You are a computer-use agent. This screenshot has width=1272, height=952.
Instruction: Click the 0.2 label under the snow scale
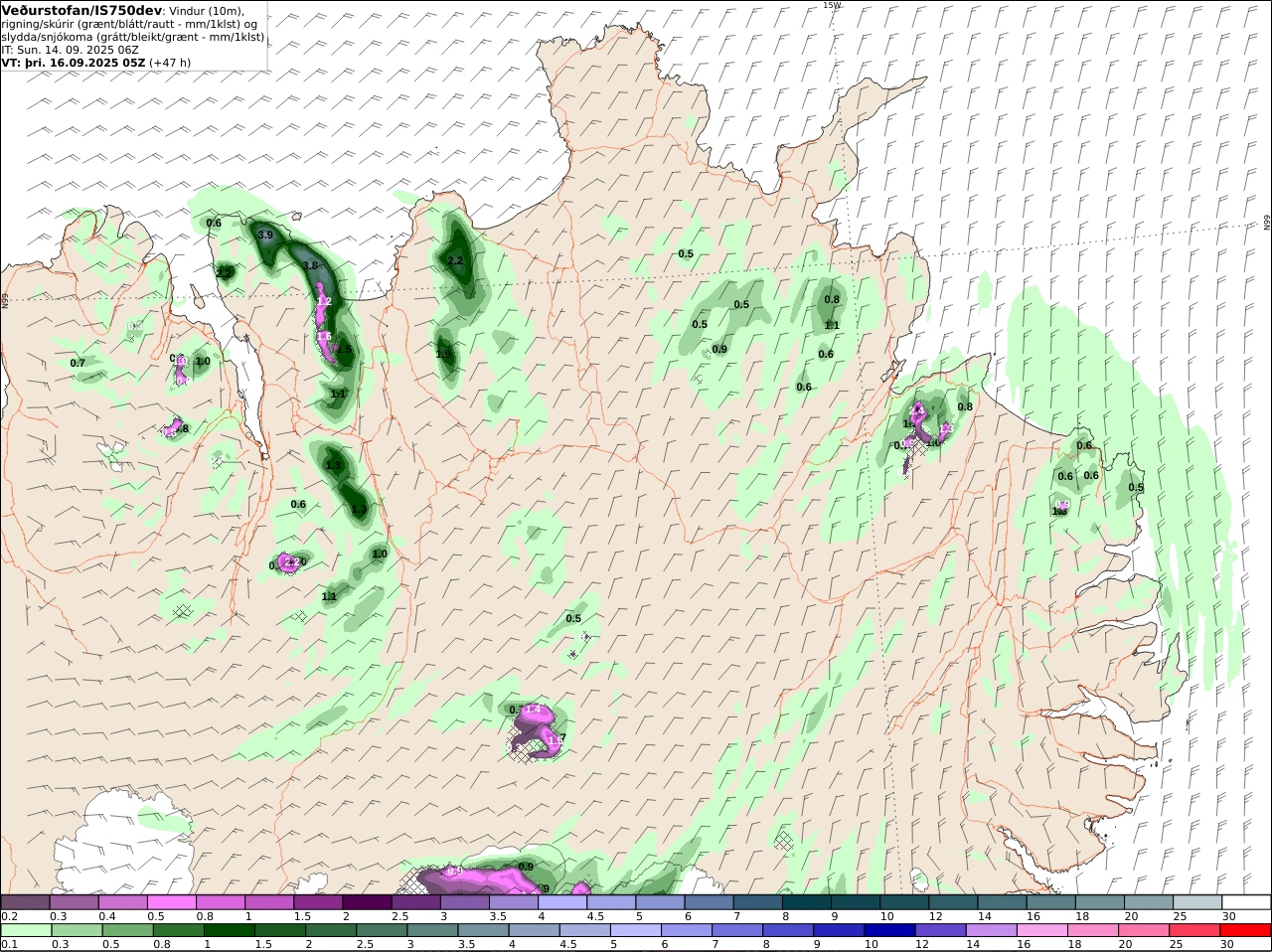pyautogui.click(x=8, y=916)
